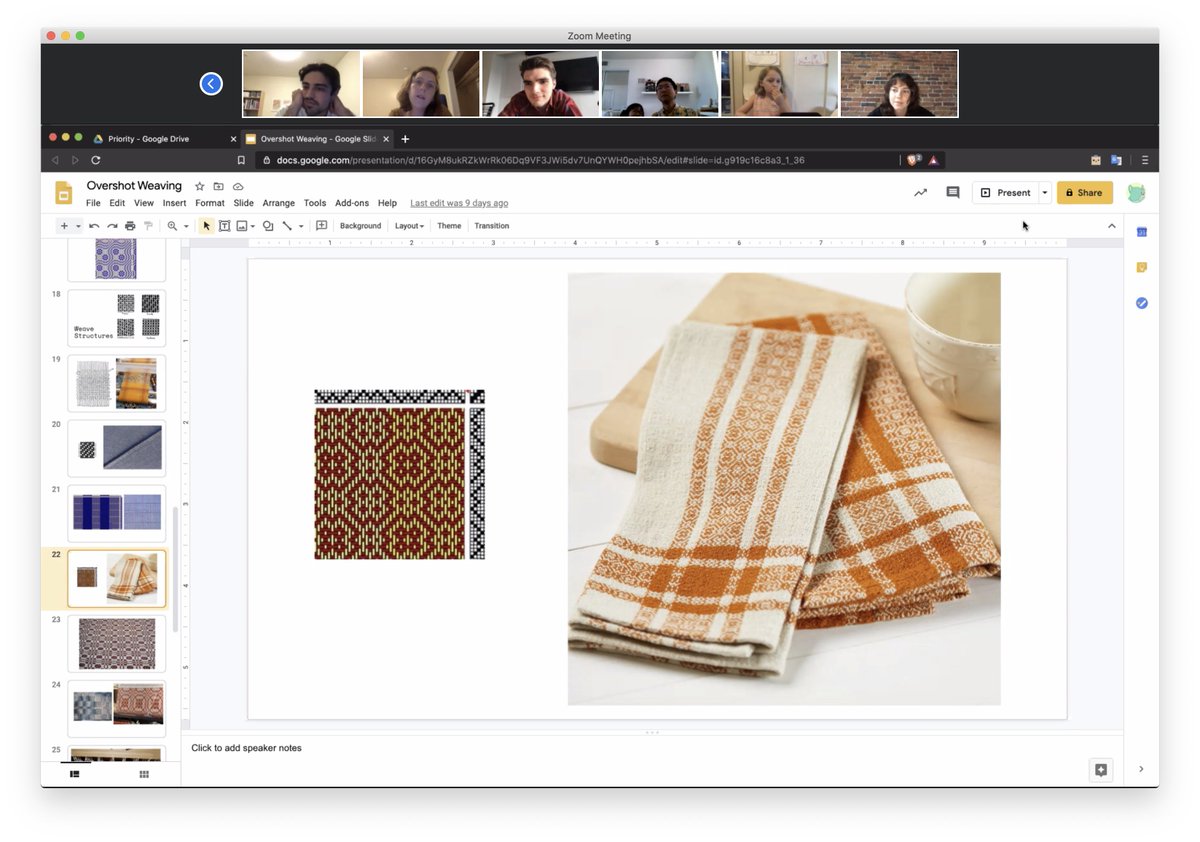Open the Help menu
The height and width of the screenshot is (842, 1200).
pos(387,203)
